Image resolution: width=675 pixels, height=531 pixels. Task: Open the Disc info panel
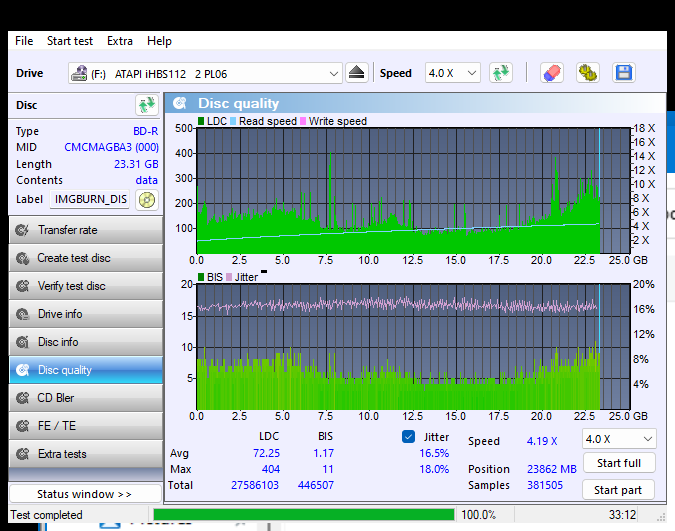click(86, 342)
